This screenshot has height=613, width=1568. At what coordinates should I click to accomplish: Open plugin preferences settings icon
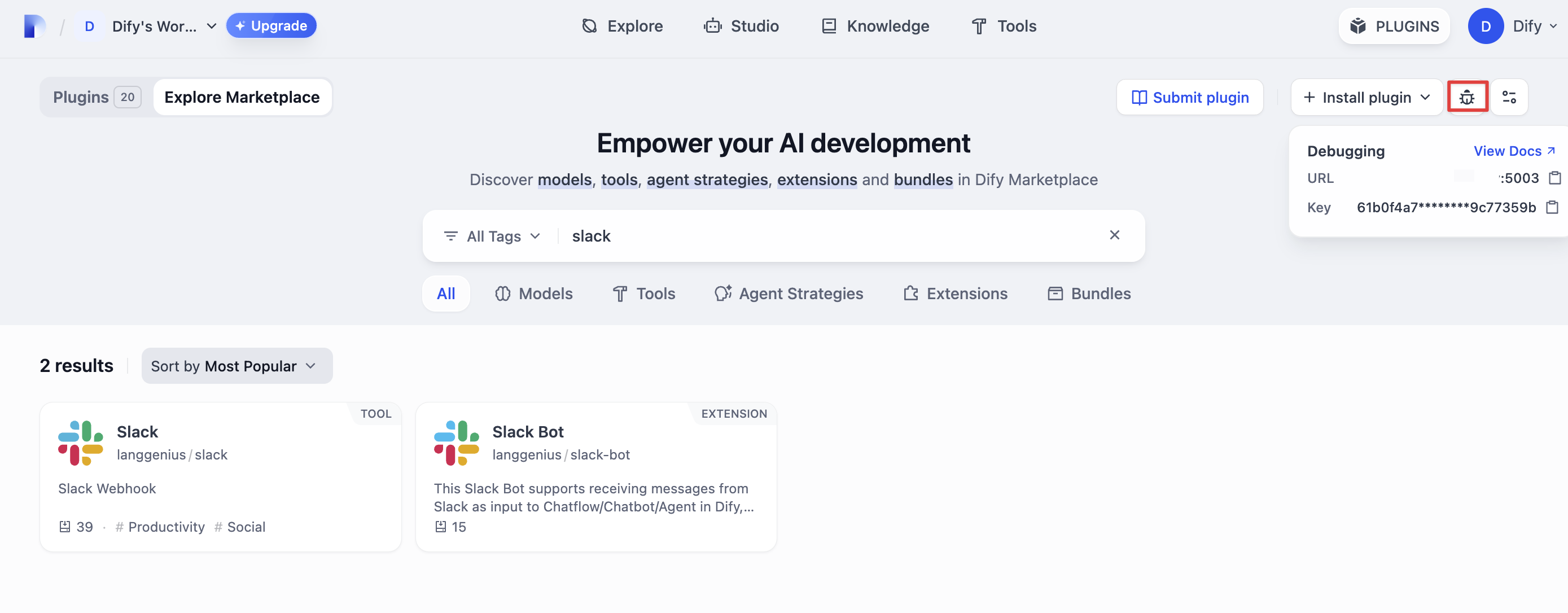click(x=1509, y=98)
